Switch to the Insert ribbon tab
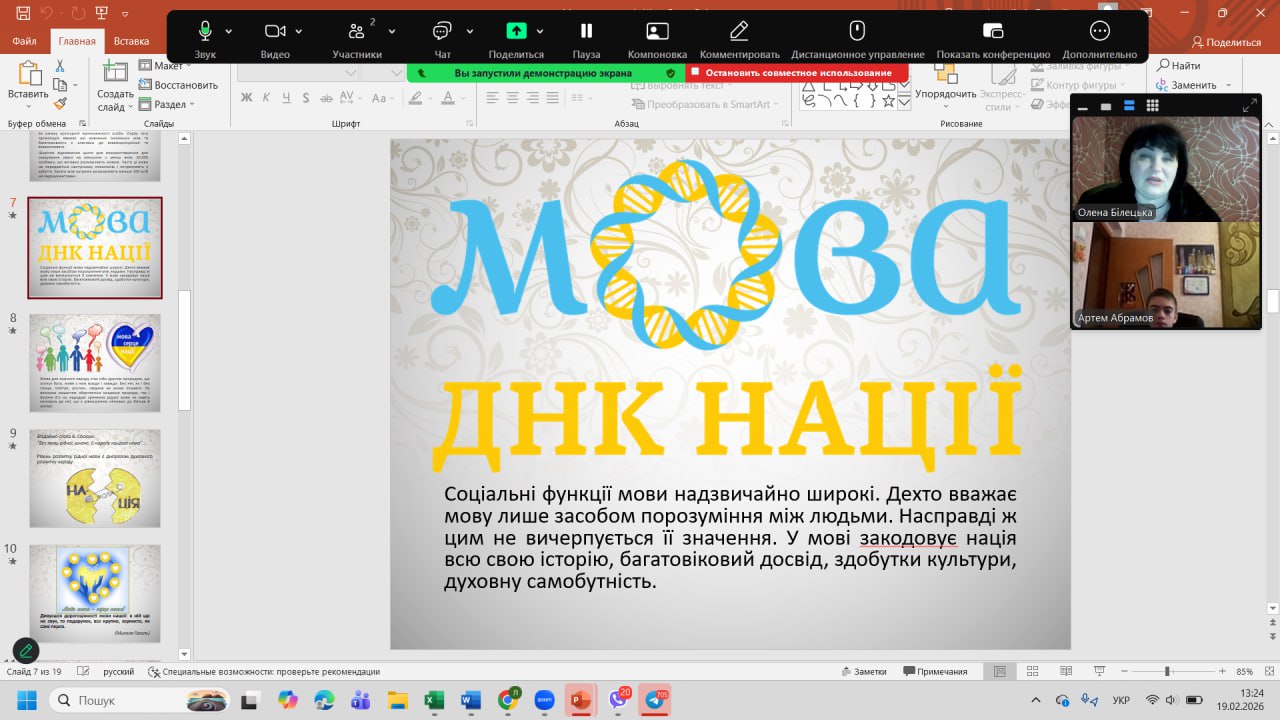This screenshot has height=720, width=1280. point(131,42)
